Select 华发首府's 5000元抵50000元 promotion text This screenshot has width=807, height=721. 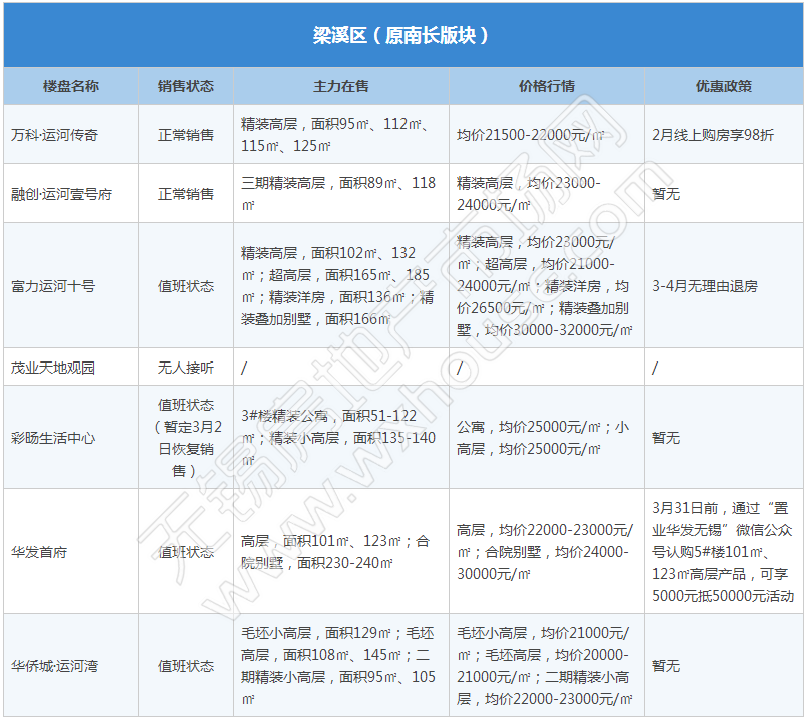tap(722, 597)
